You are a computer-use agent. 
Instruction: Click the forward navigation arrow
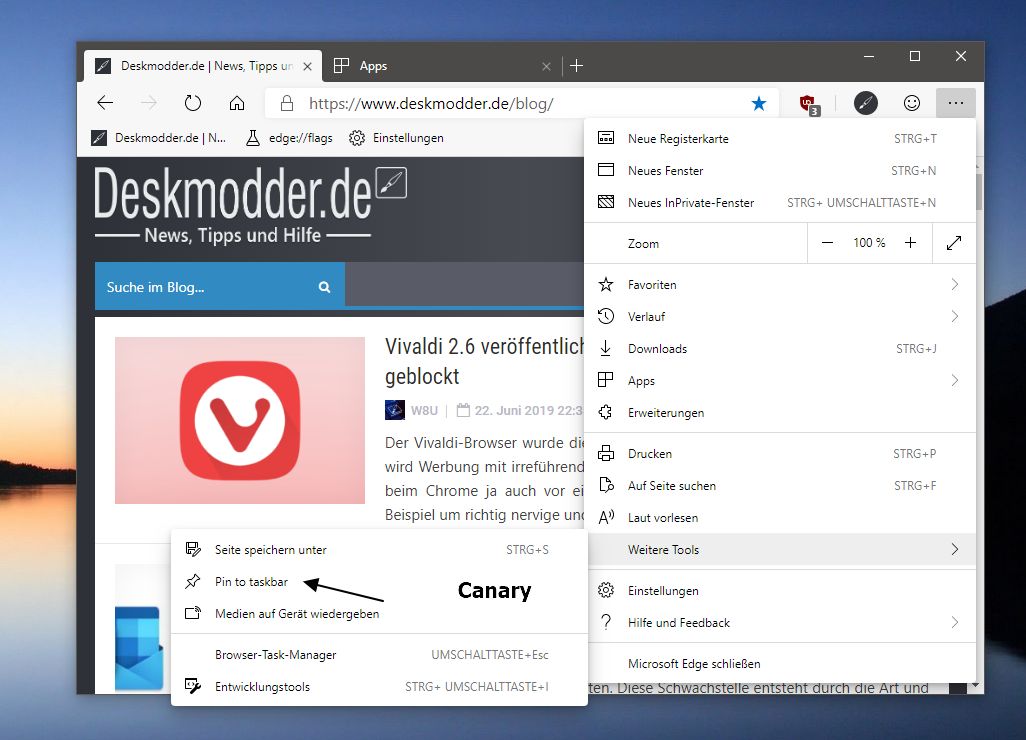pos(149,103)
